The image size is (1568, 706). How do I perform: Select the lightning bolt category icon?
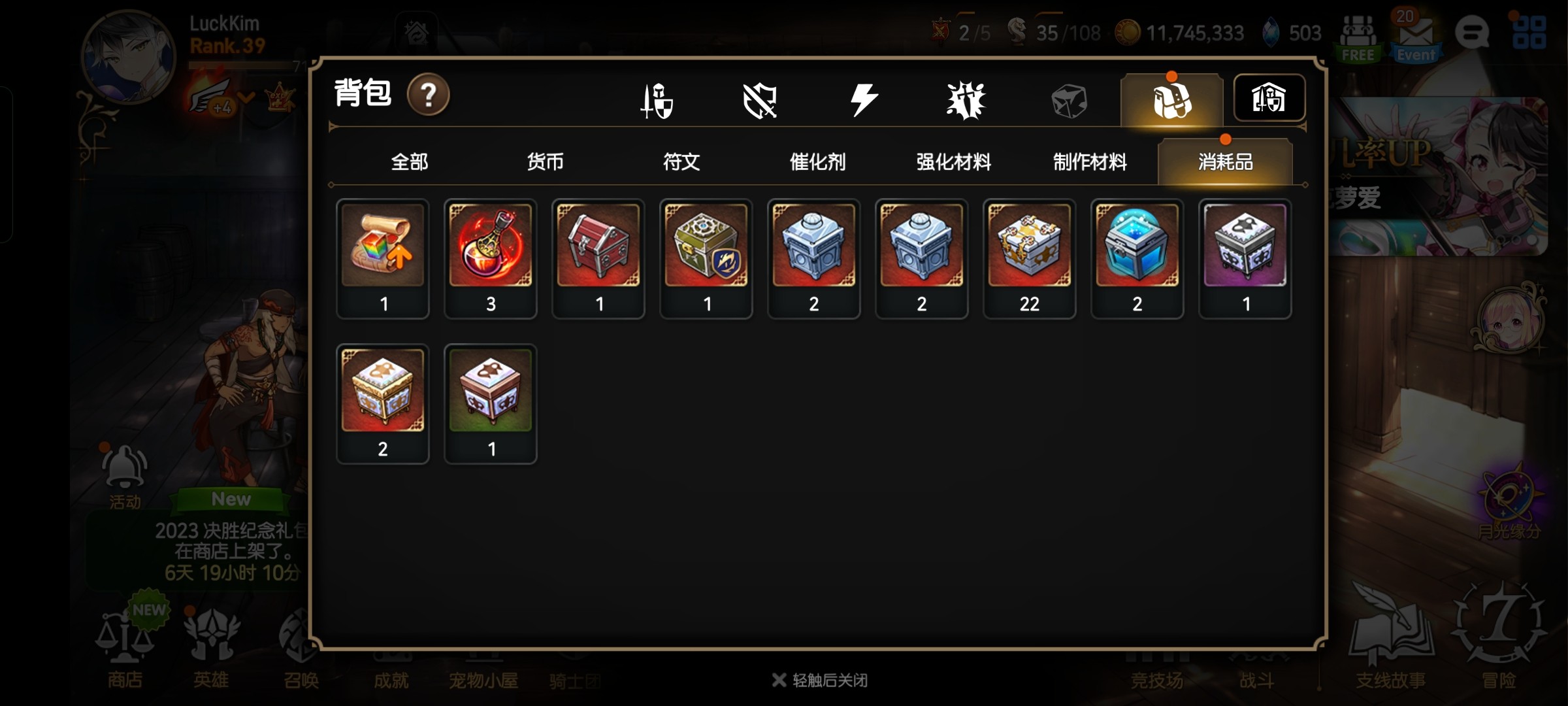click(864, 100)
